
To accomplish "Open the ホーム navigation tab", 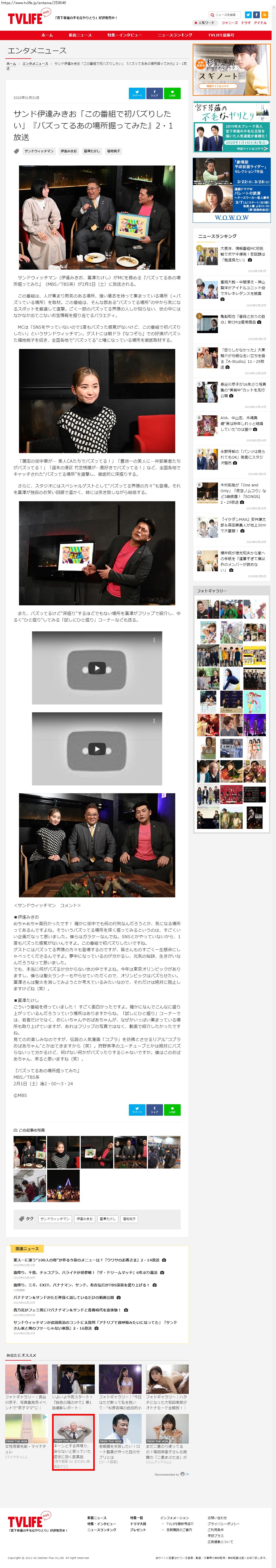I will pos(47,35).
